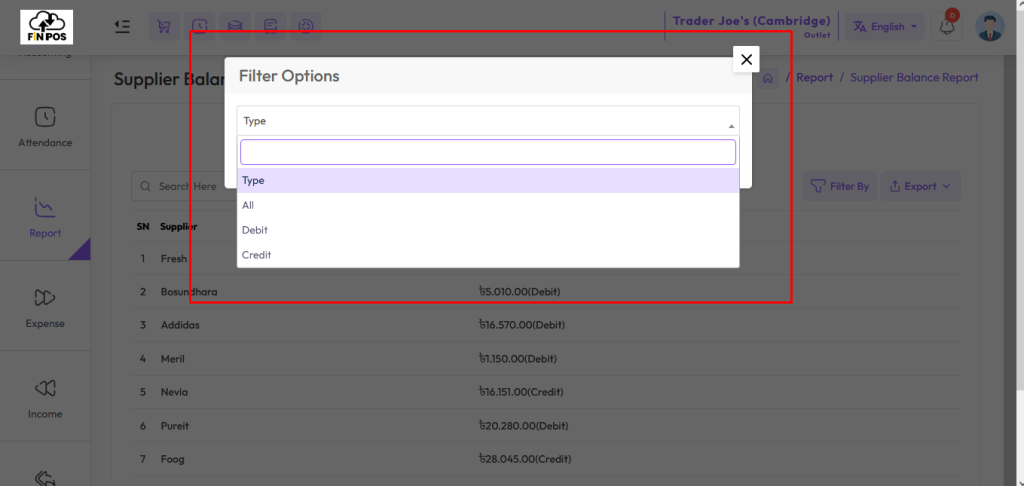Select Credit from the type list
The height and width of the screenshot is (486, 1024).
[x=488, y=255]
